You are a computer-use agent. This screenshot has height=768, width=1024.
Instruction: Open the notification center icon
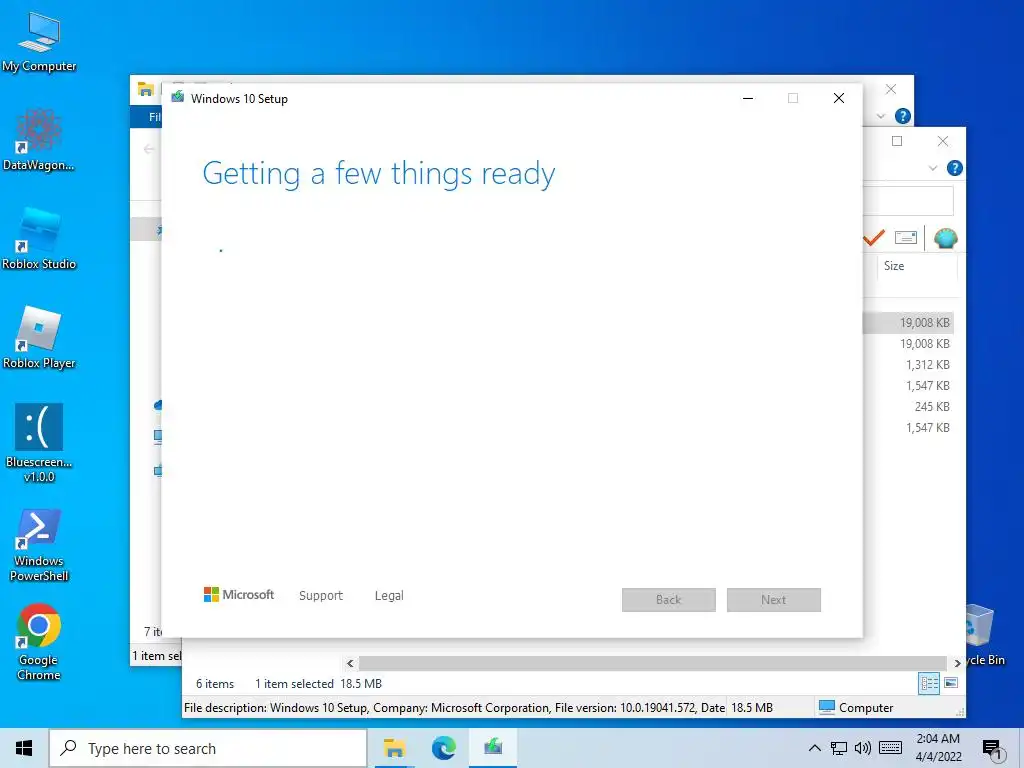[x=992, y=749]
